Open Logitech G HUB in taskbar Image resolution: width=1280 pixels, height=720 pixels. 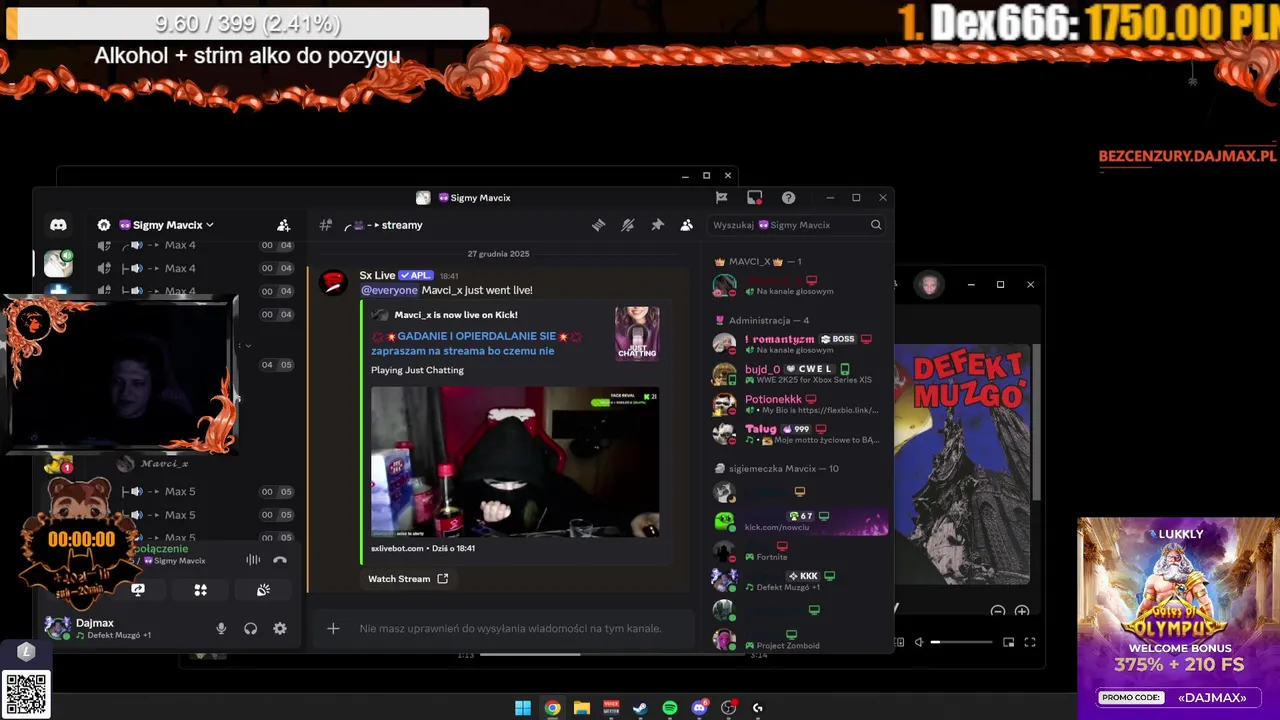pos(758,708)
